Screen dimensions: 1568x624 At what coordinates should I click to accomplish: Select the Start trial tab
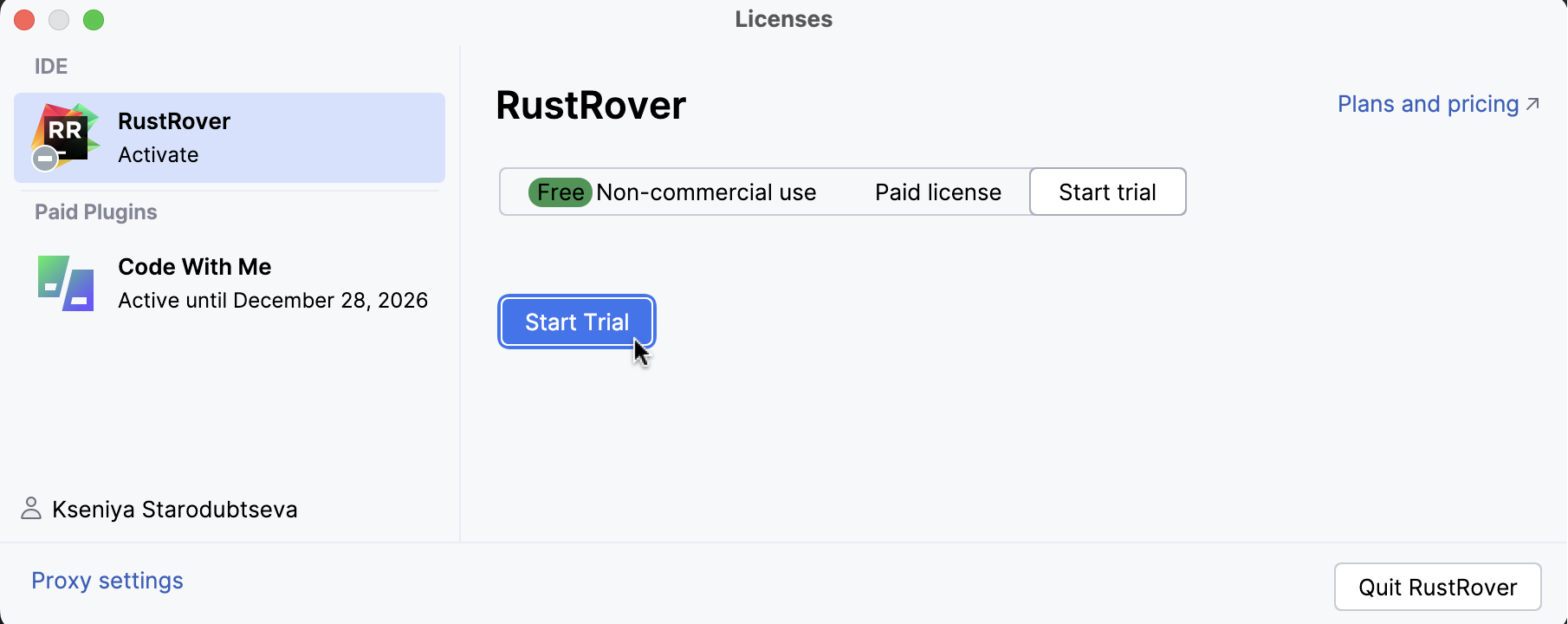(x=1107, y=192)
